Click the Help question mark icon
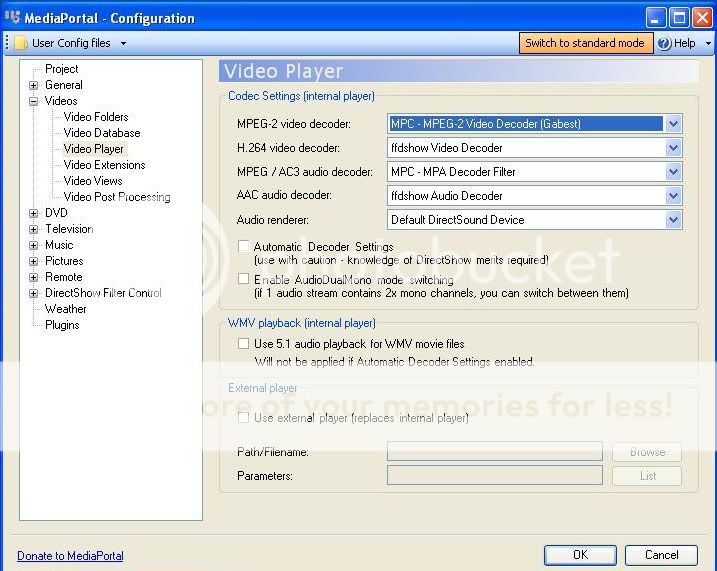Viewport: 717px width, 571px height. pyautogui.click(x=664, y=43)
